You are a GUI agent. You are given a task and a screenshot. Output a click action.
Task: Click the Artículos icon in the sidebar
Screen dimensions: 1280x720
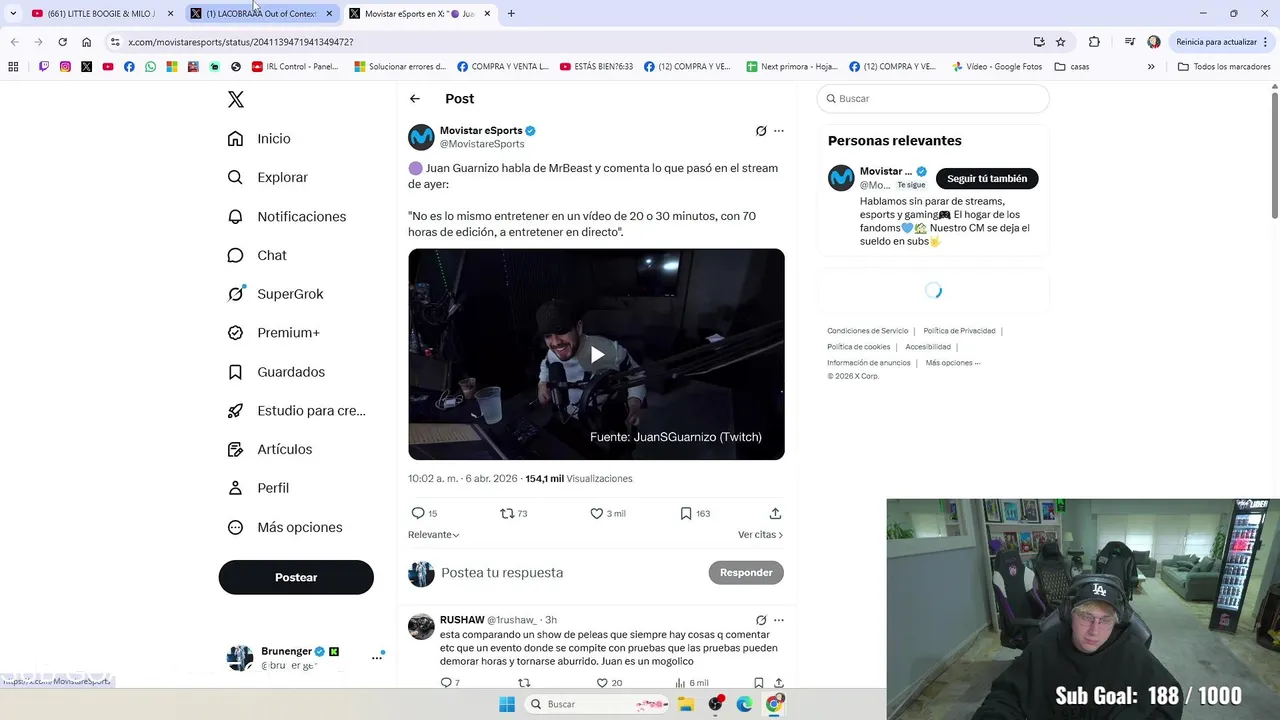pos(235,450)
